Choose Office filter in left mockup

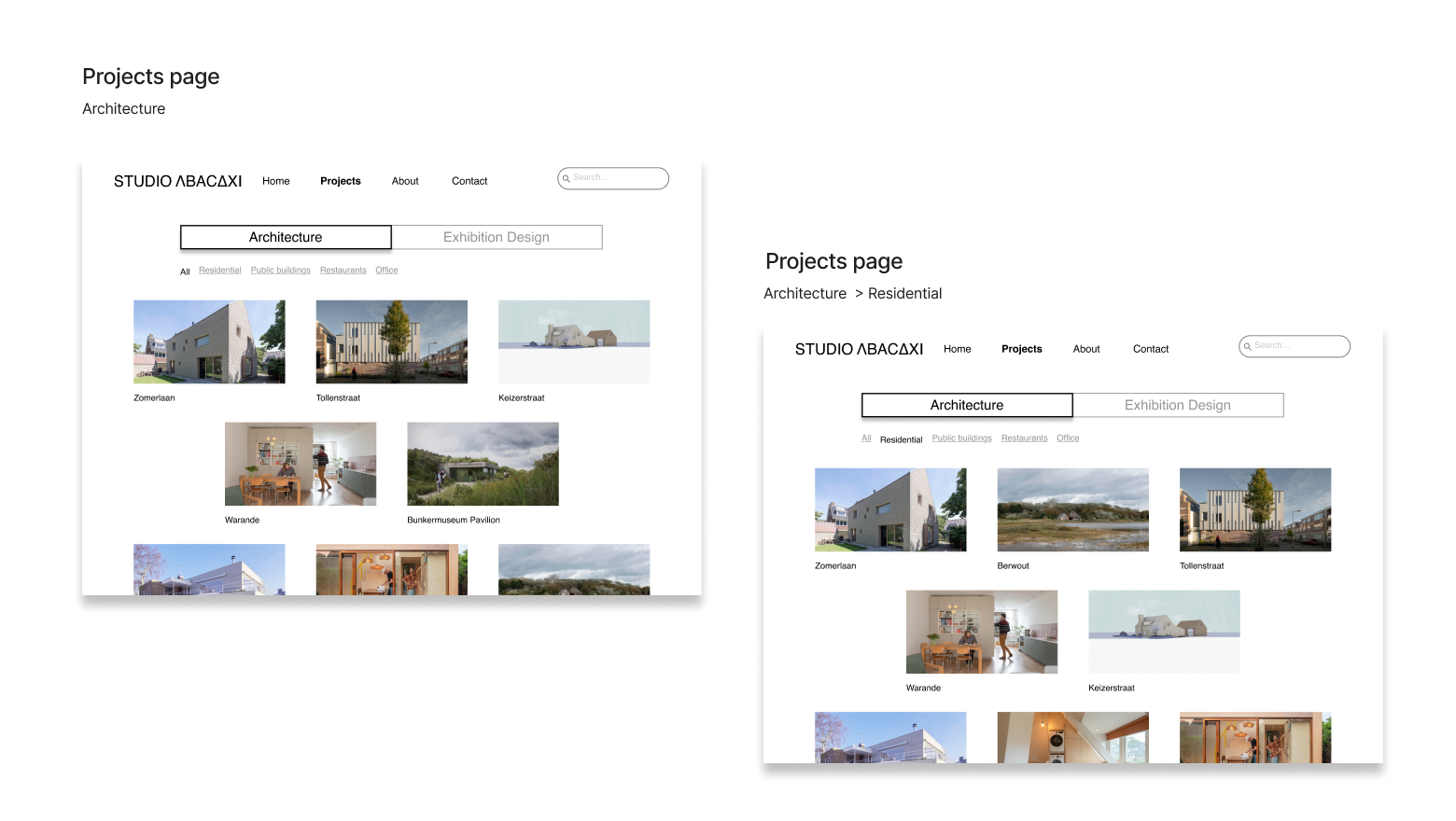[x=386, y=271]
